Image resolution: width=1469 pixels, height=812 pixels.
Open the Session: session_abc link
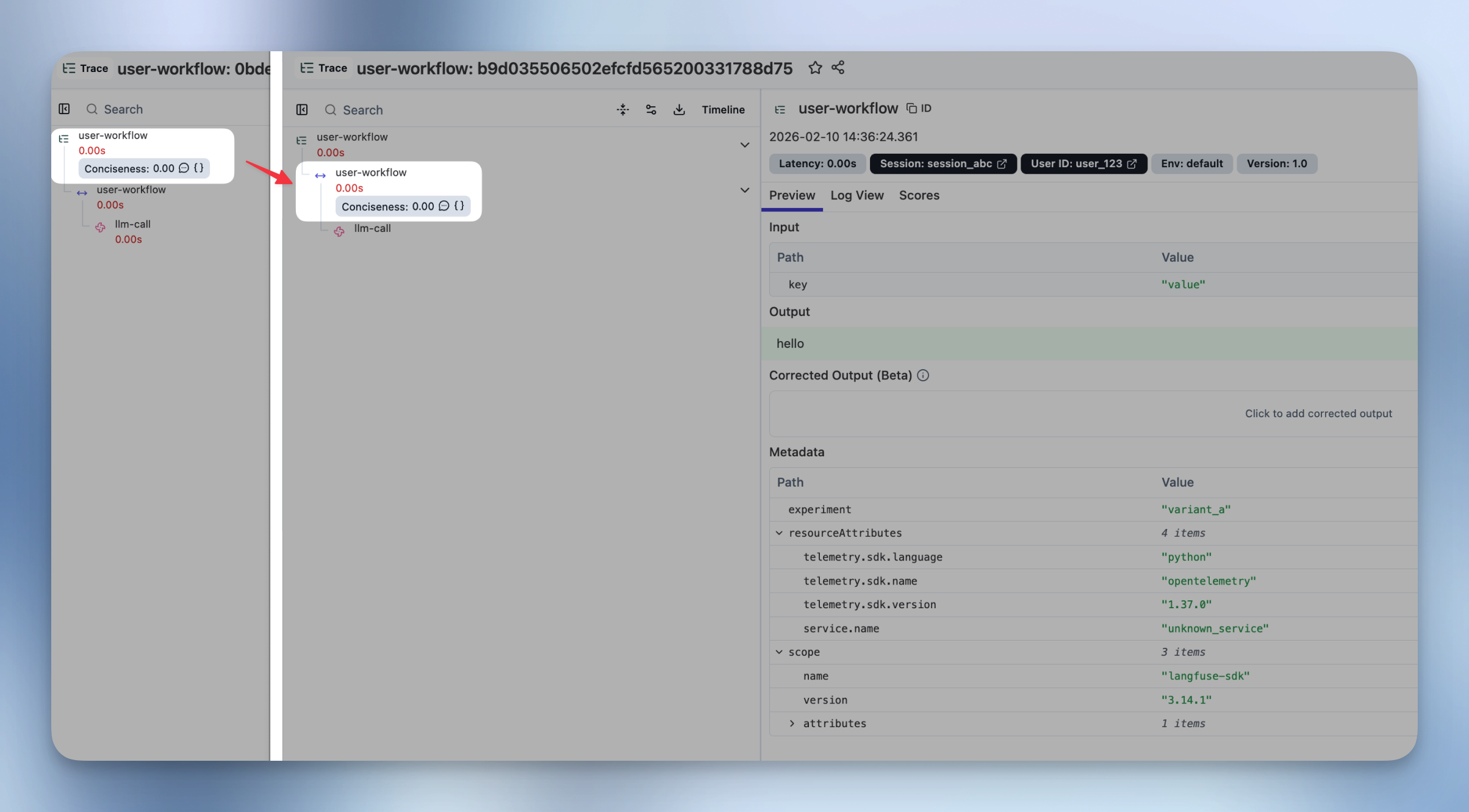[x=943, y=163]
